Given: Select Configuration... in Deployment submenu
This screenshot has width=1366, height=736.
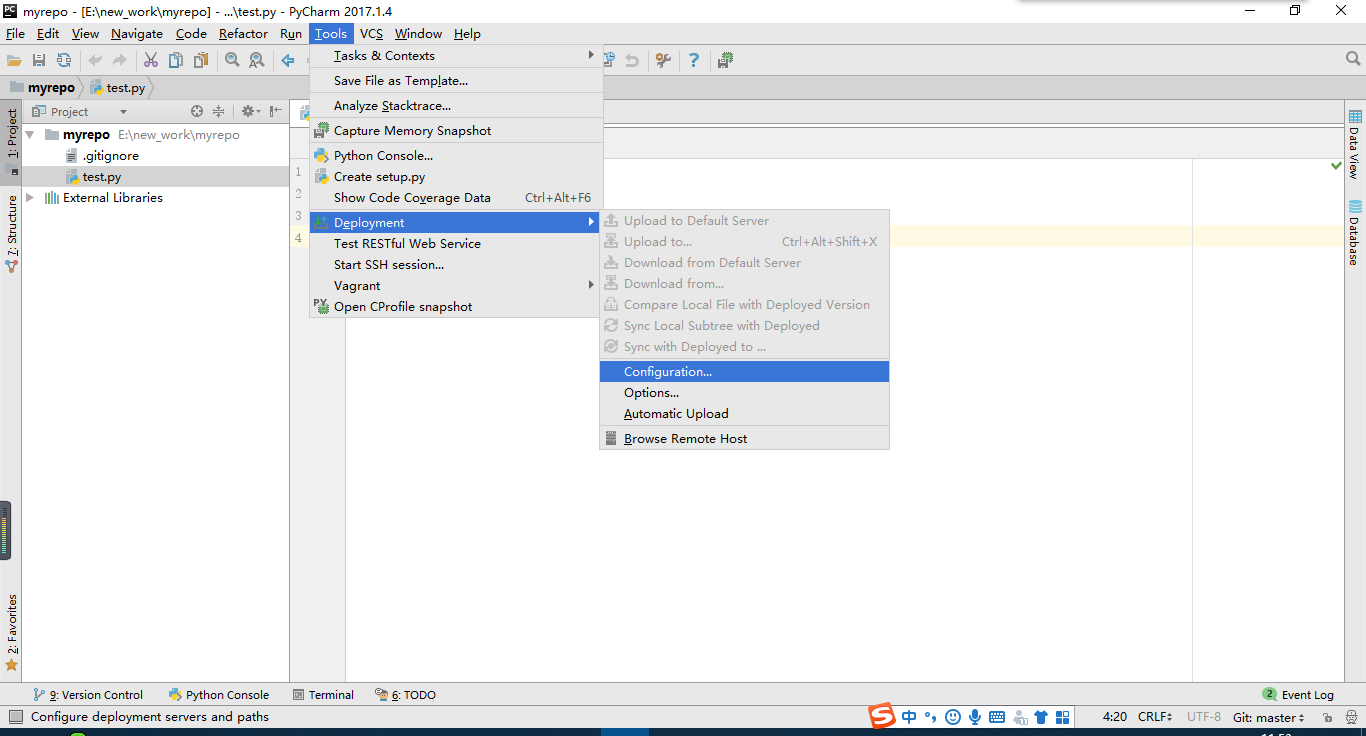Looking at the screenshot, I should point(744,372).
